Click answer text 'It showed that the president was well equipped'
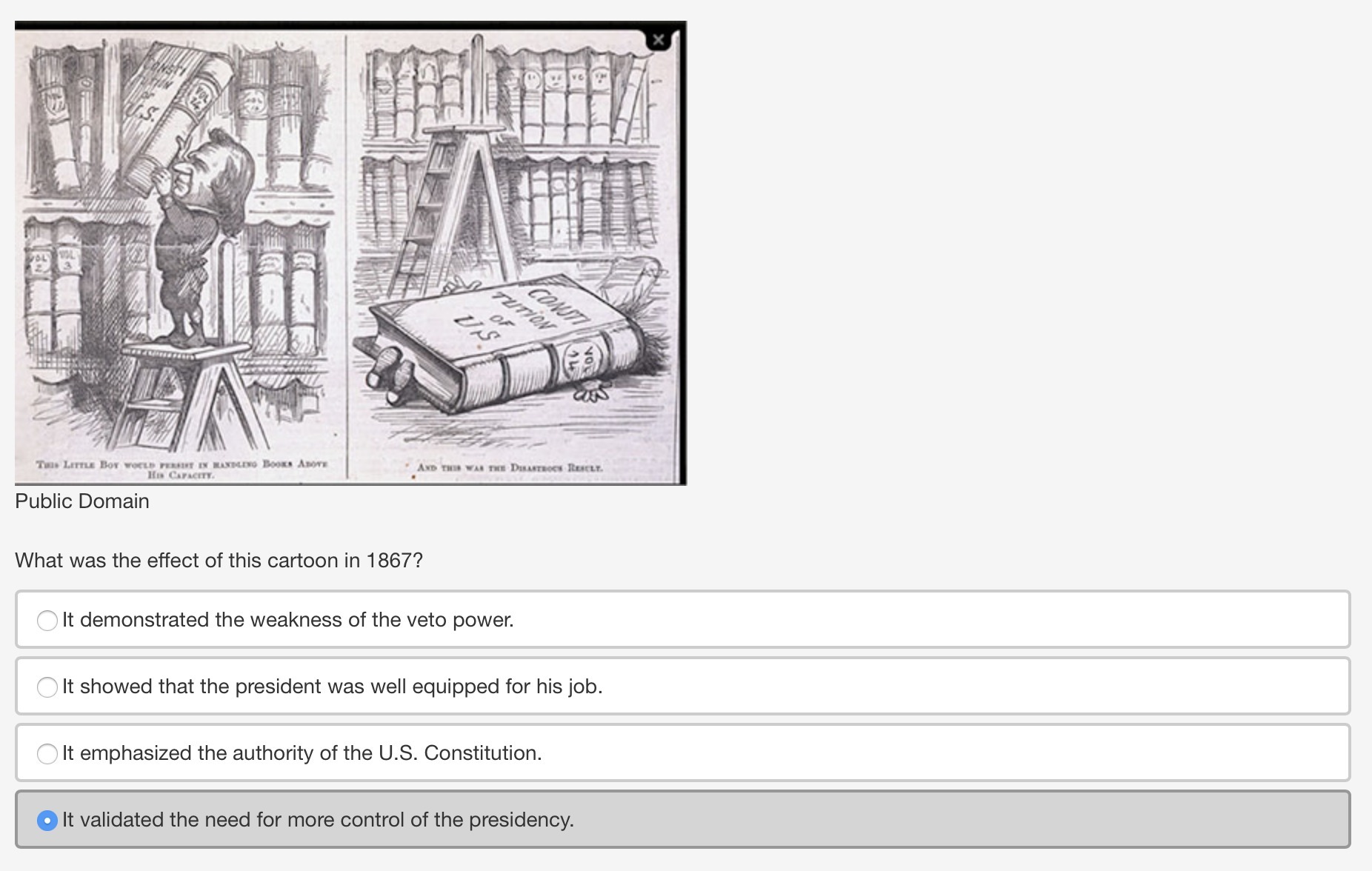 click(332, 687)
